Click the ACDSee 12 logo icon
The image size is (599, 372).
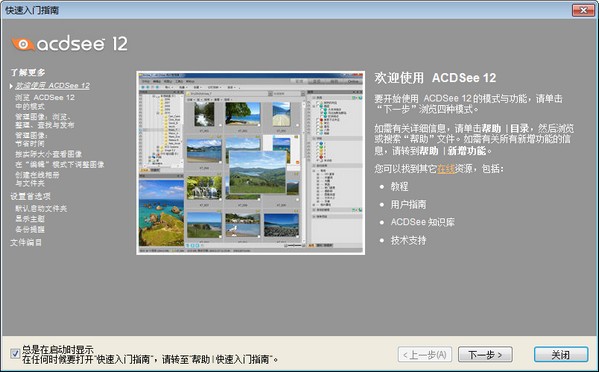tap(23, 44)
